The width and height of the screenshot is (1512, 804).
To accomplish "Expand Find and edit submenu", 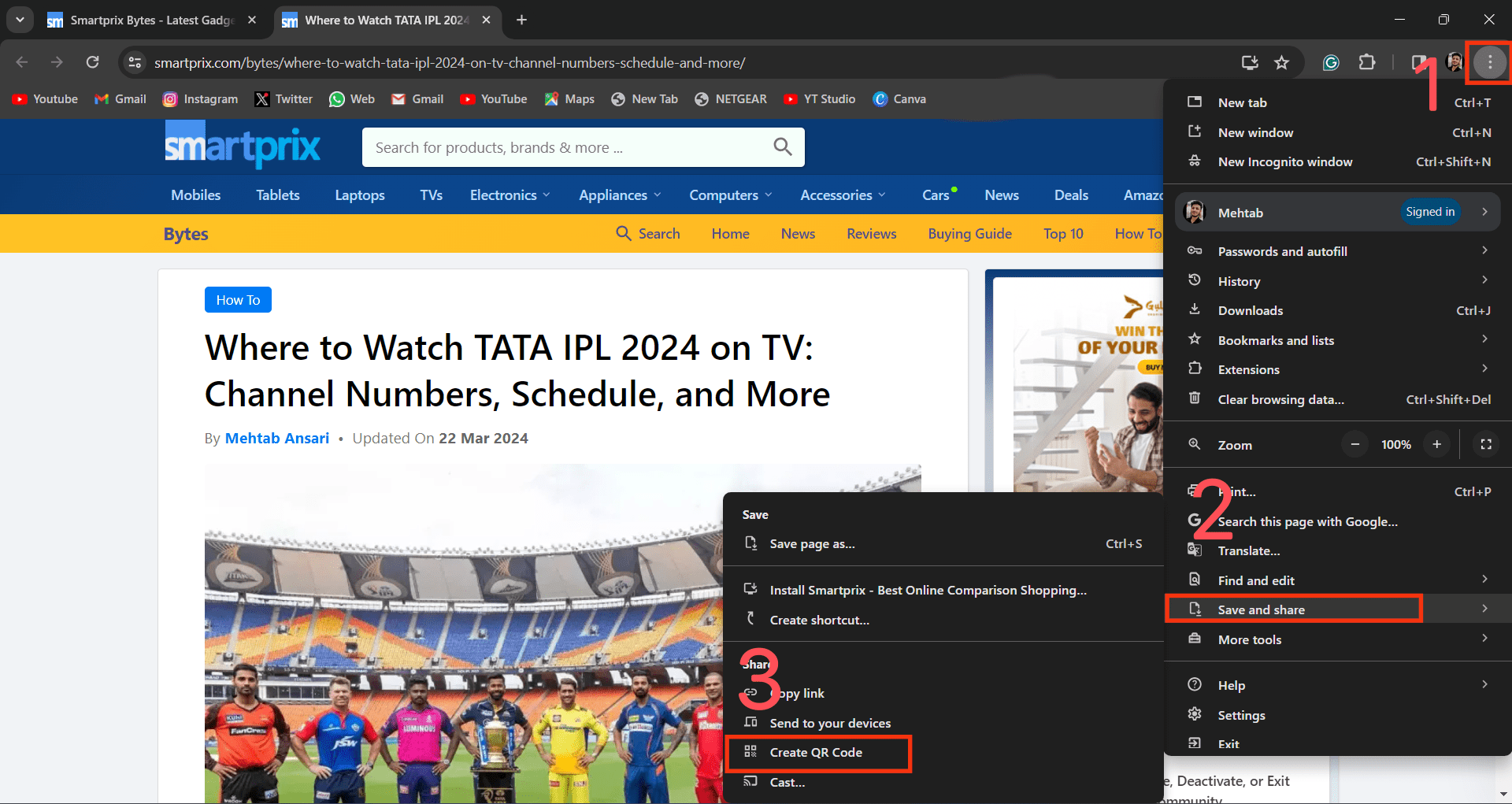I will pyautogui.click(x=1339, y=580).
